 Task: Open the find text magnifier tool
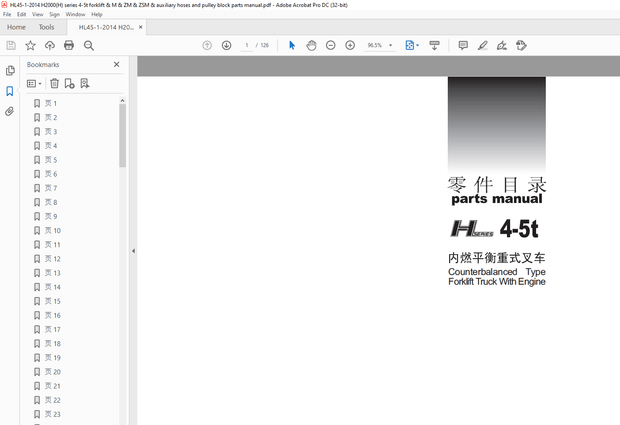click(x=89, y=45)
